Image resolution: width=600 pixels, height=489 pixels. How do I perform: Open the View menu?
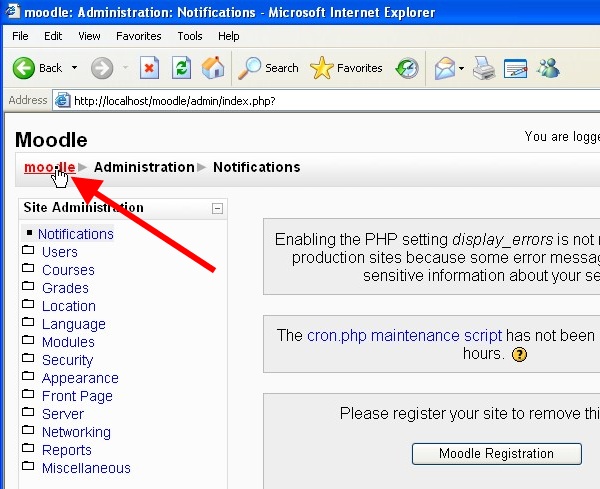click(x=89, y=36)
